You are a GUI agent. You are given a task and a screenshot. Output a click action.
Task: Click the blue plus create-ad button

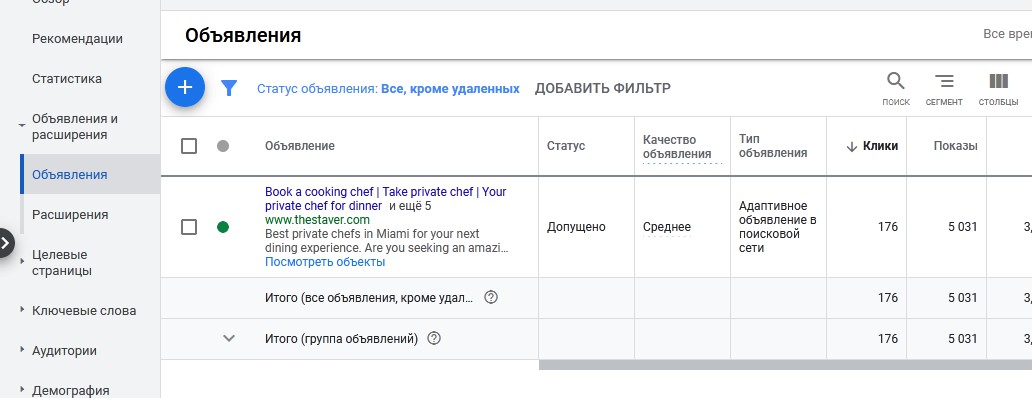185,87
